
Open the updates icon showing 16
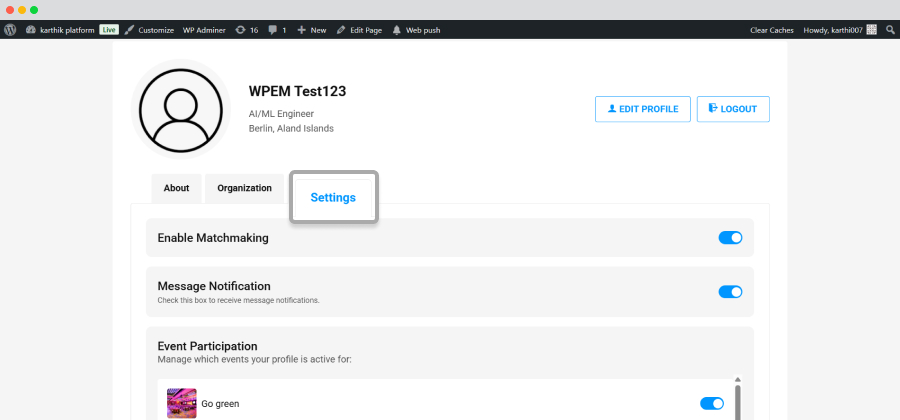click(x=240, y=30)
